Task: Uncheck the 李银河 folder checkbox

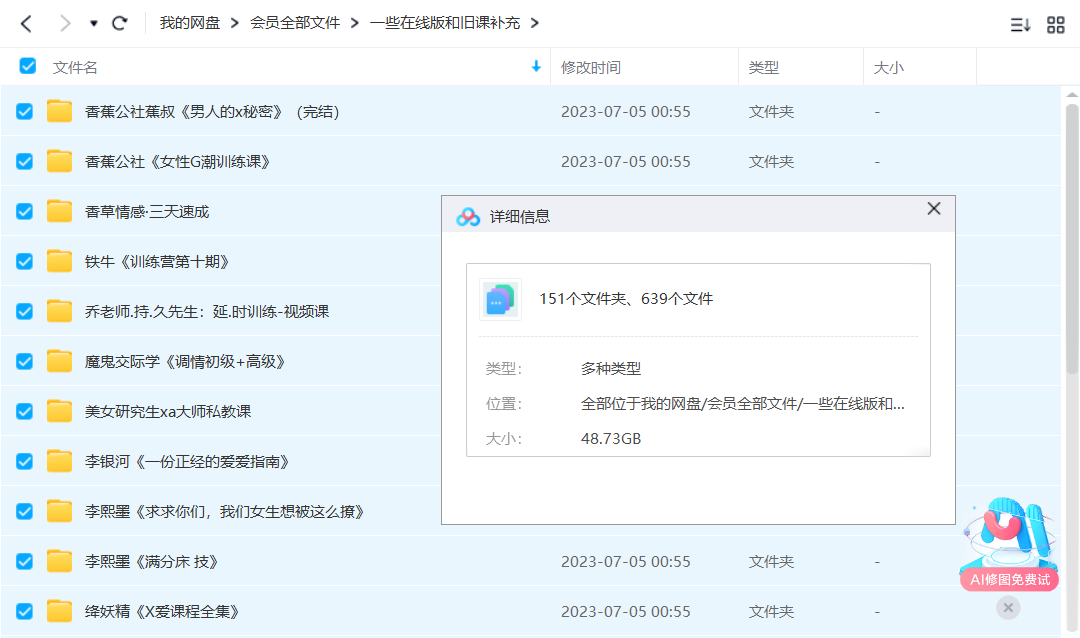Action: 25,462
